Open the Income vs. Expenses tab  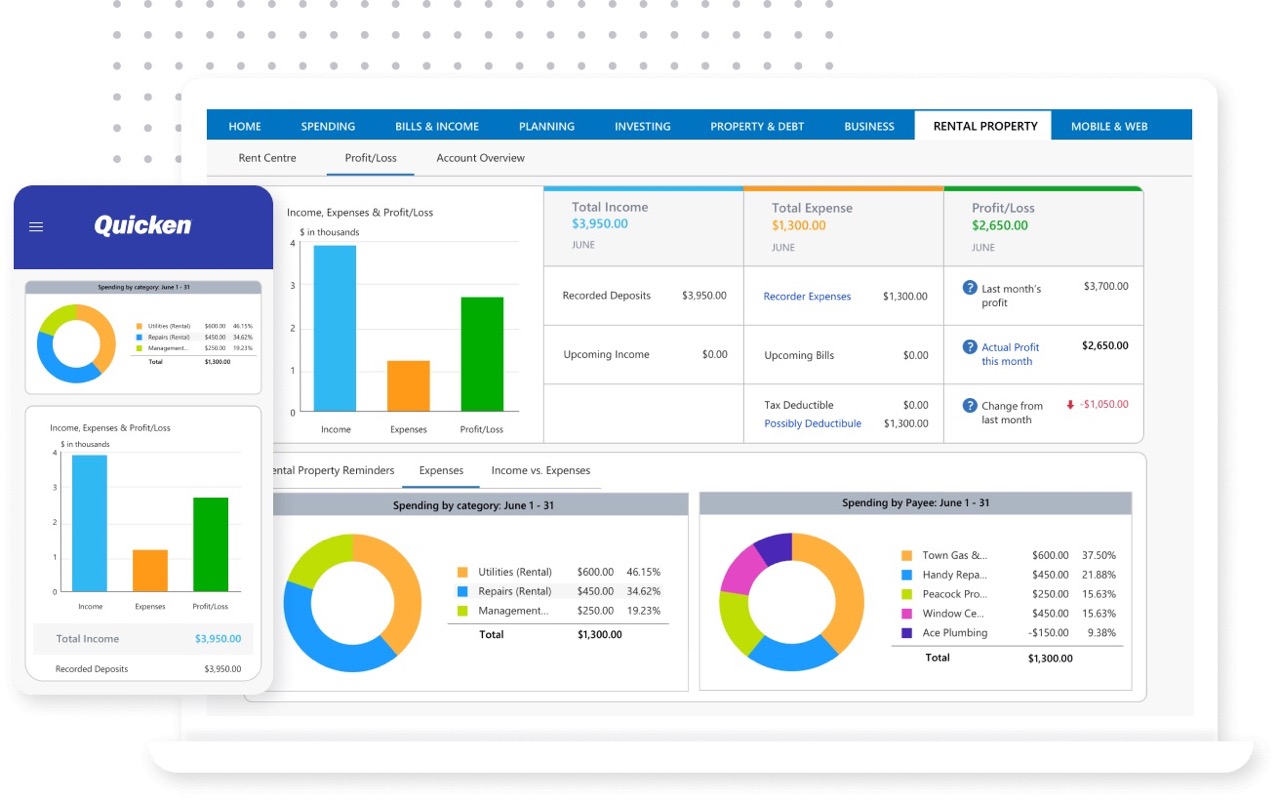click(x=541, y=470)
